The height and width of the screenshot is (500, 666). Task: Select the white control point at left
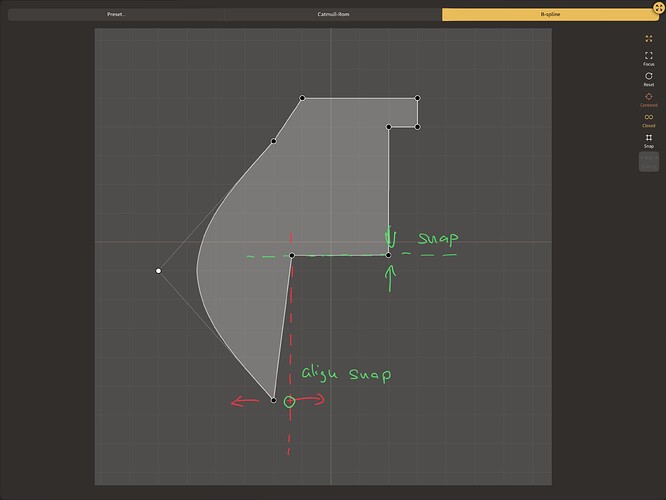pos(158,271)
